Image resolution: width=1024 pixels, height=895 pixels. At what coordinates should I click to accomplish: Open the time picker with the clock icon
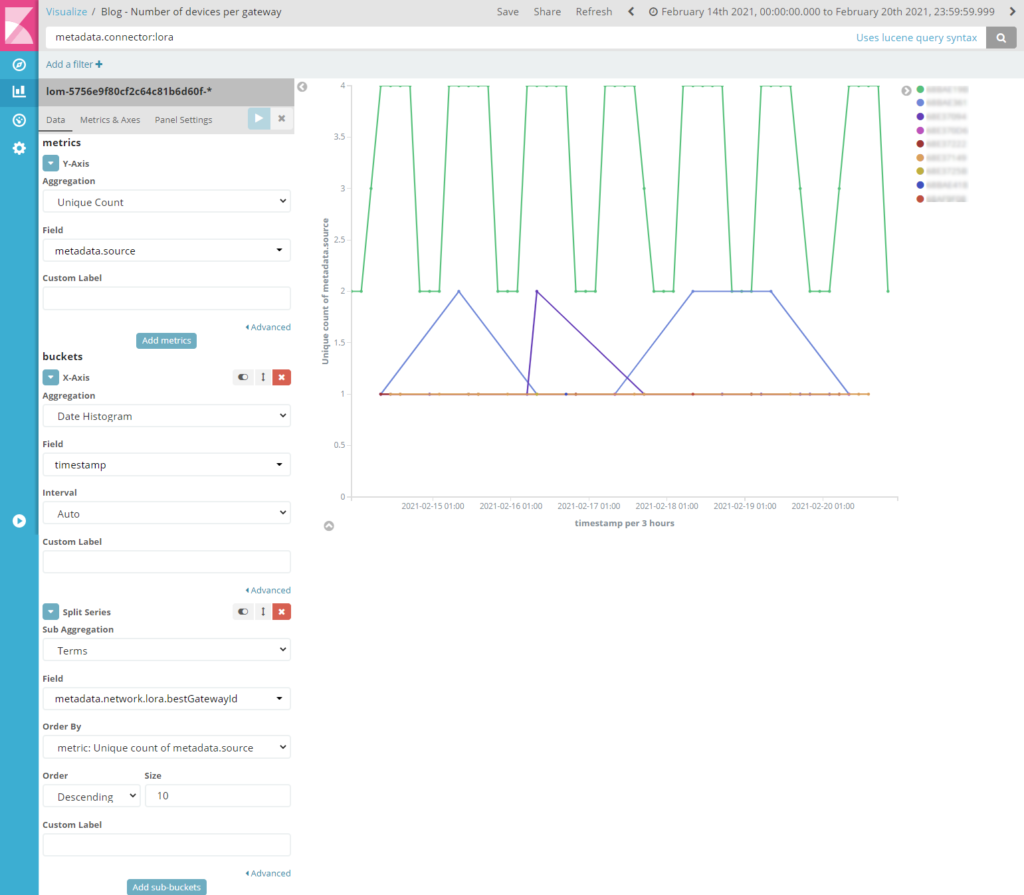653,12
